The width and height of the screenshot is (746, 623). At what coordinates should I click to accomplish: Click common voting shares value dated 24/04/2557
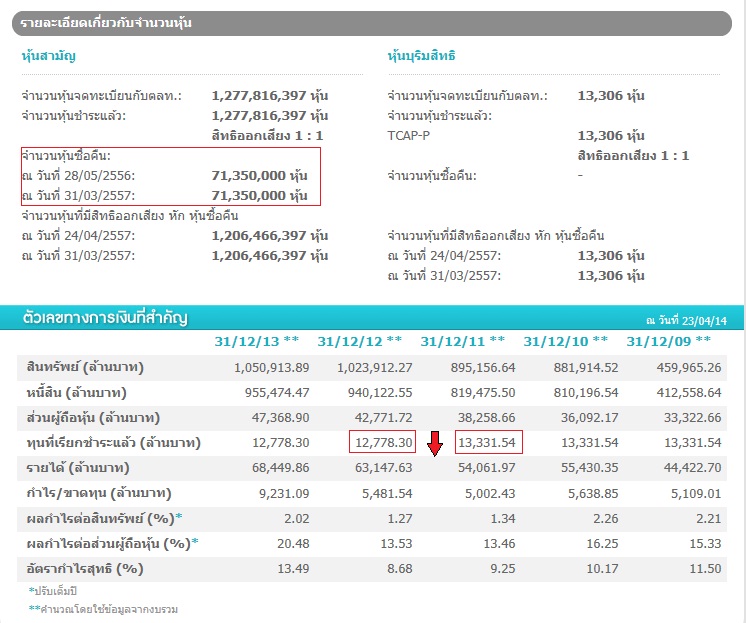[x=270, y=236]
